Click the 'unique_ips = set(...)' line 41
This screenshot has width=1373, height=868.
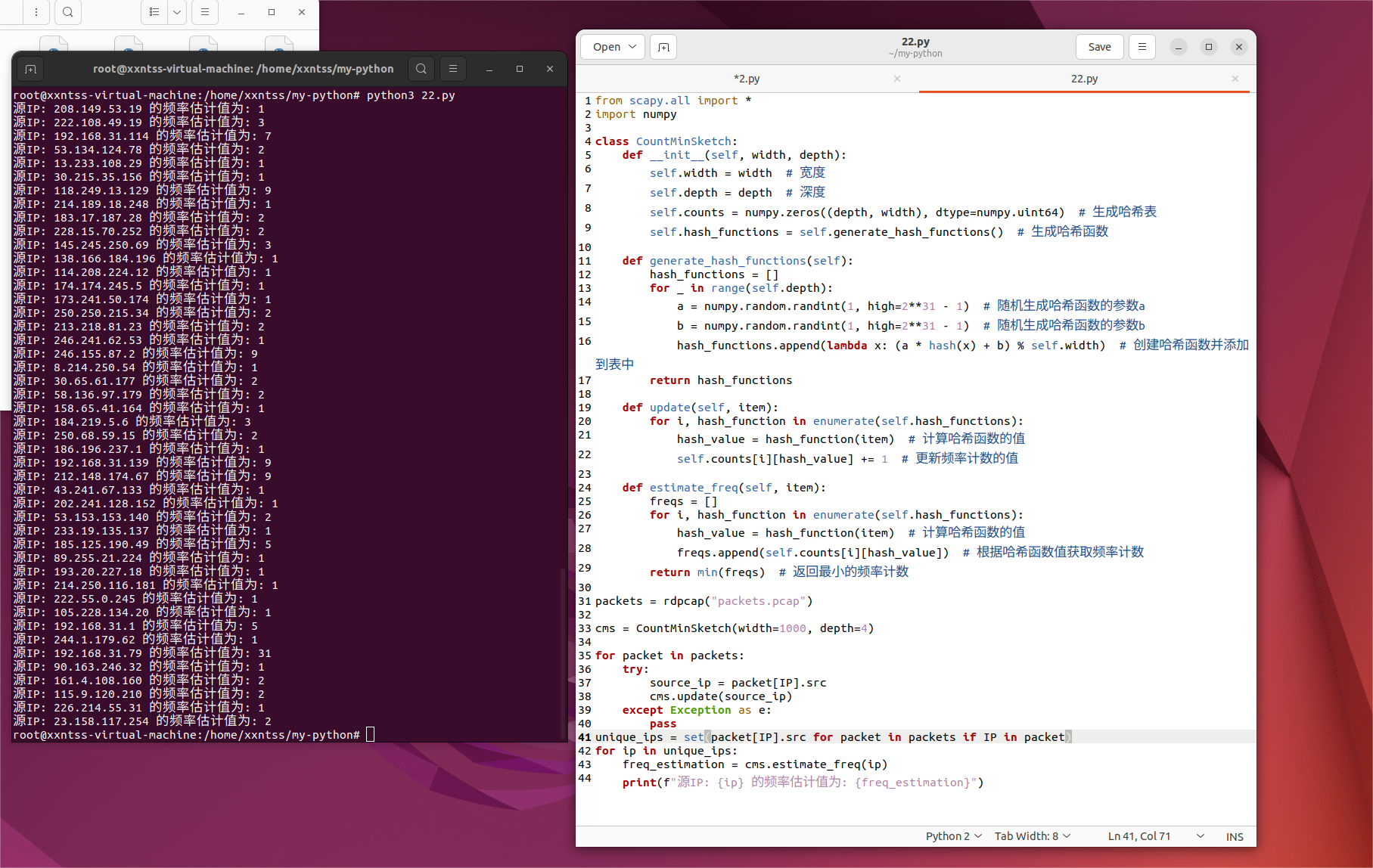point(833,737)
